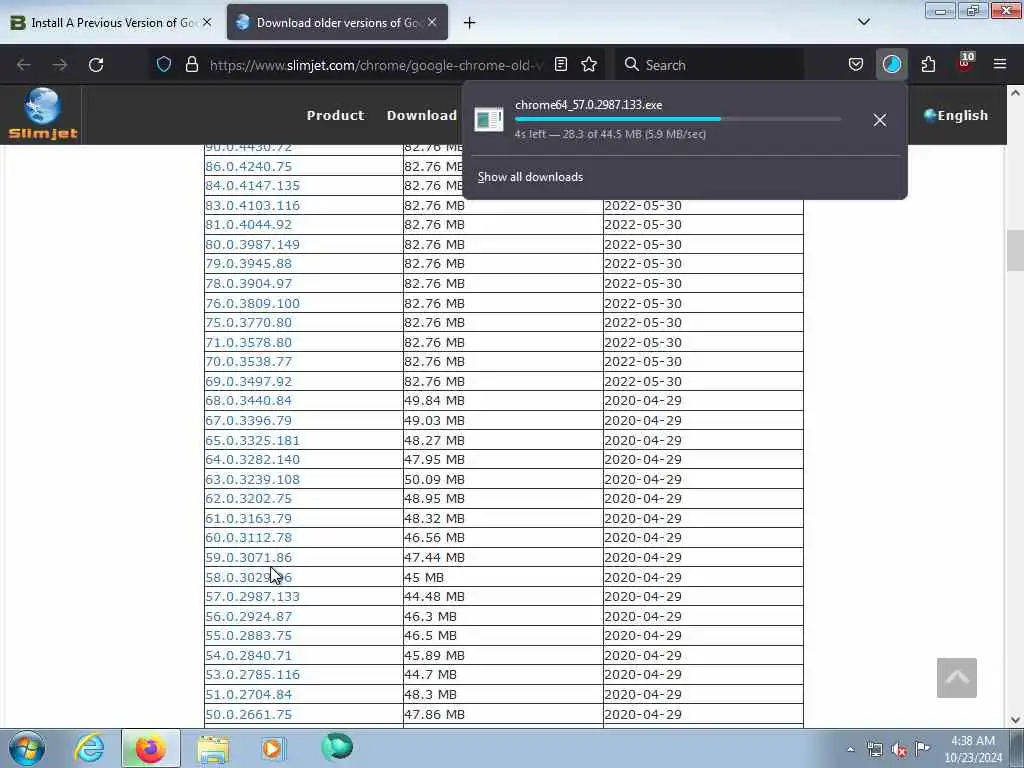Screen dimensions: 1024x768
Task: Focus the URL address bar
Action: pyautogui.click(x=376, y=65)
